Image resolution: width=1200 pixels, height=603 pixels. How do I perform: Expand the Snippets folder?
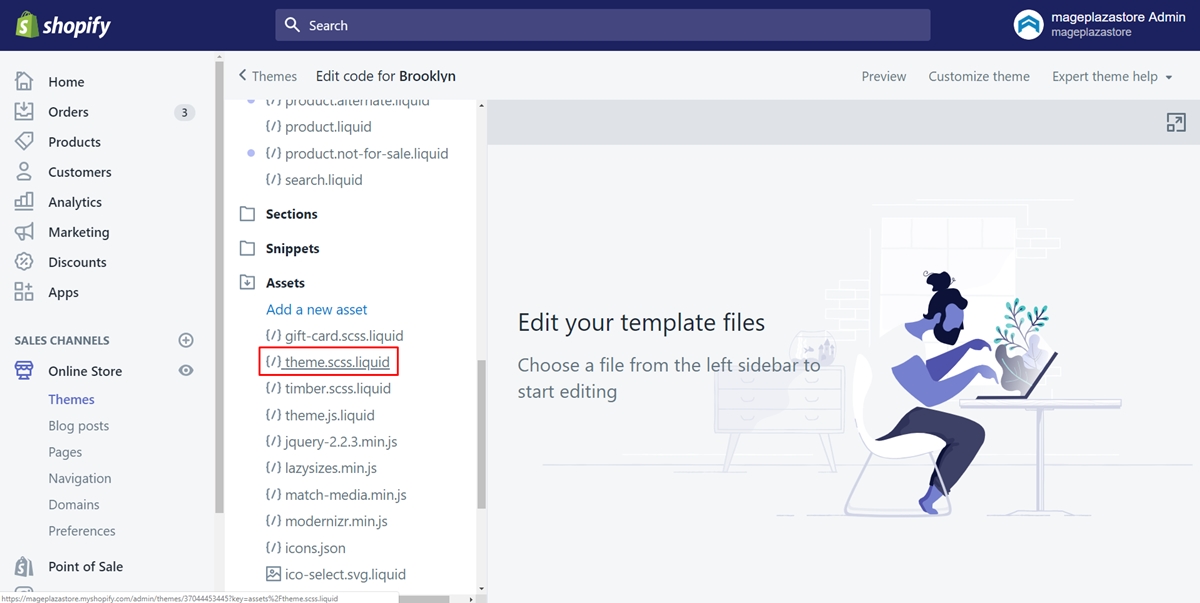point(293,248)
